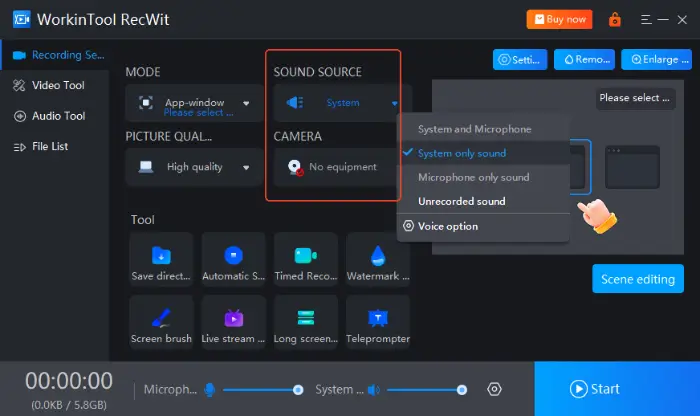Open audio settings gear in bottom bar
Viewport: 700px width, 416px height.
[494, 389]
